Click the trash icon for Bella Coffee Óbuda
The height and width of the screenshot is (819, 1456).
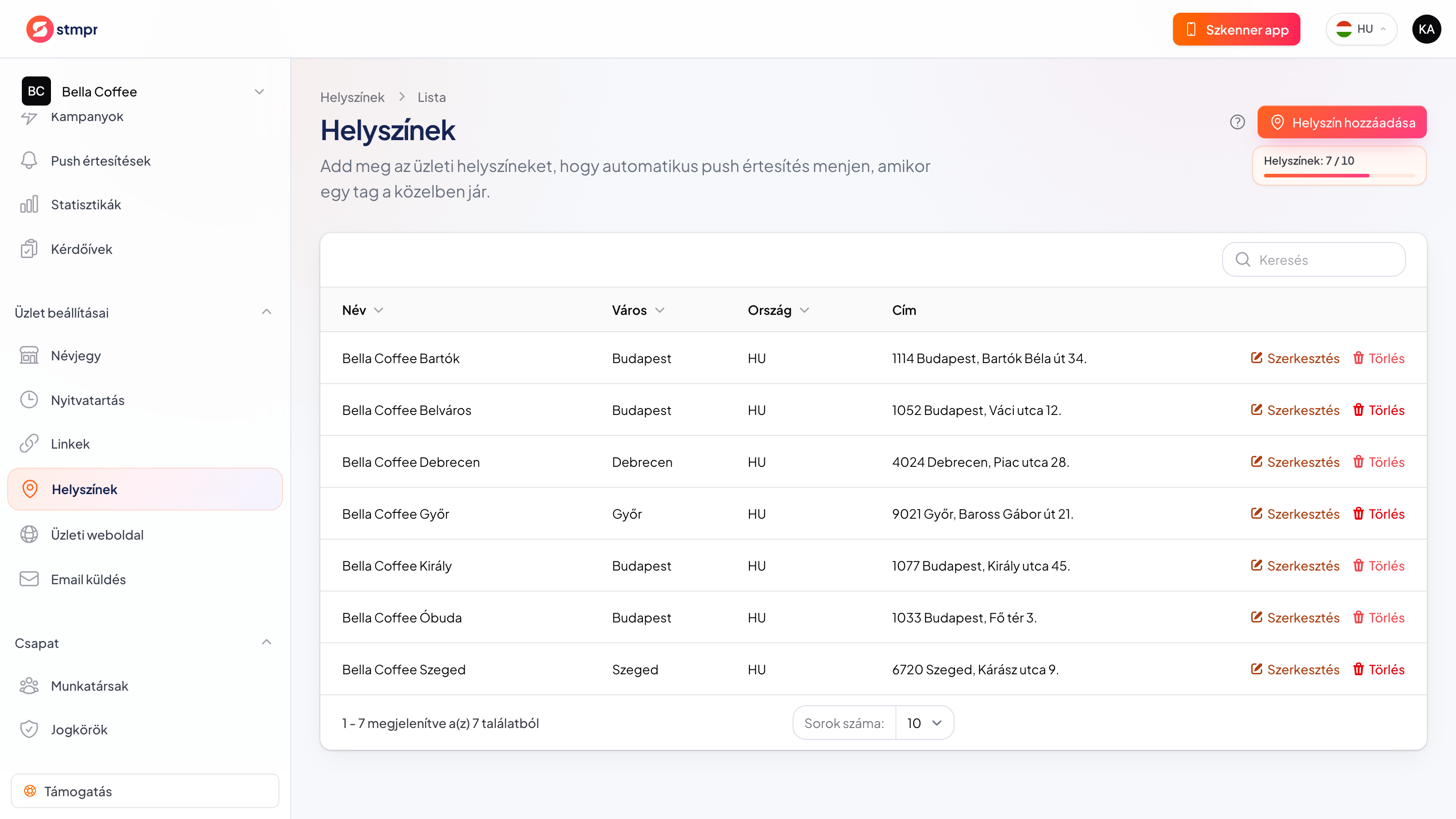click(1358, 617)
